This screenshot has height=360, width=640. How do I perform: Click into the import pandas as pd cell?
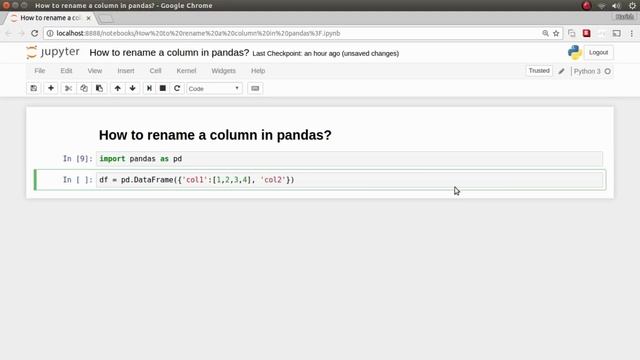click(x=349, y=159)
